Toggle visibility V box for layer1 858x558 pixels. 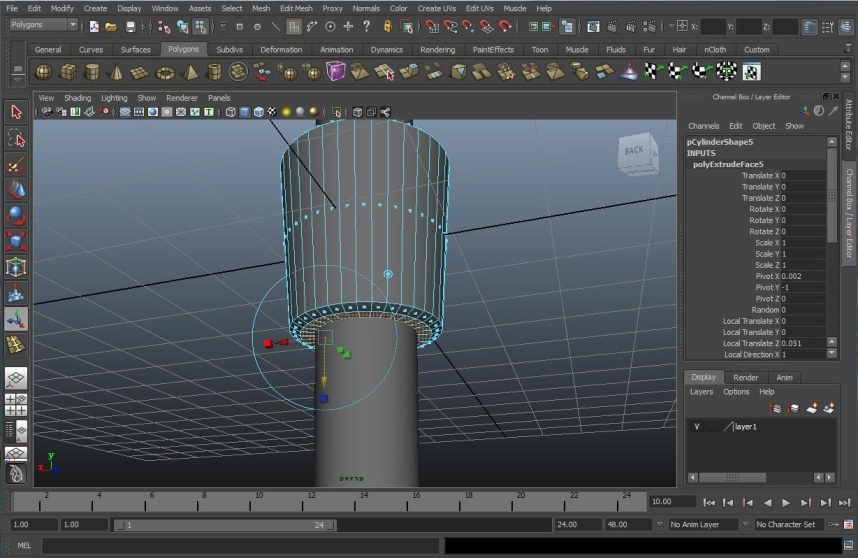tap(697, 427)
